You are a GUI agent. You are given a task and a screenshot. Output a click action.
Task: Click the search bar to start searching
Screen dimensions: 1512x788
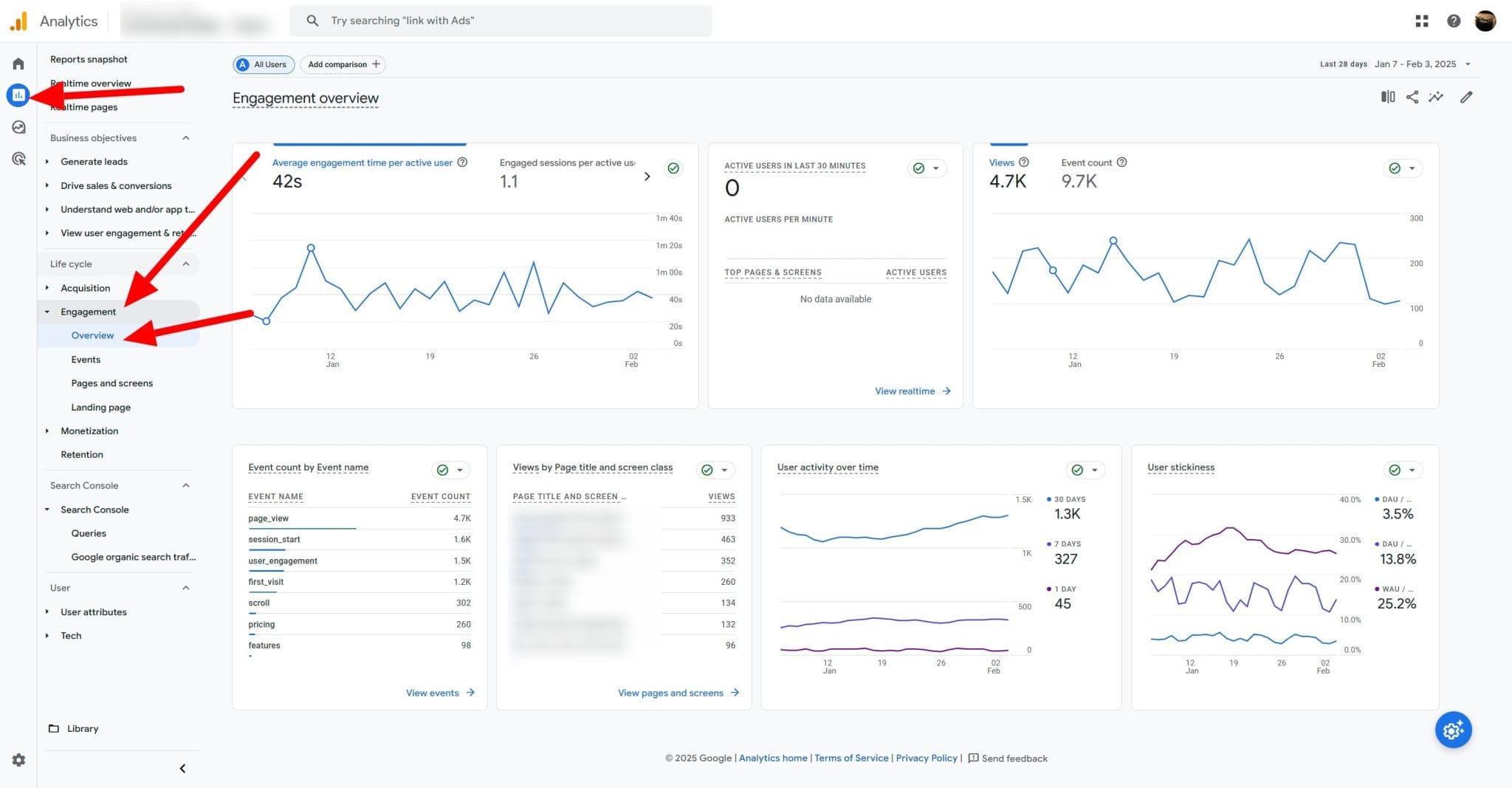click(x=501, y=21)
